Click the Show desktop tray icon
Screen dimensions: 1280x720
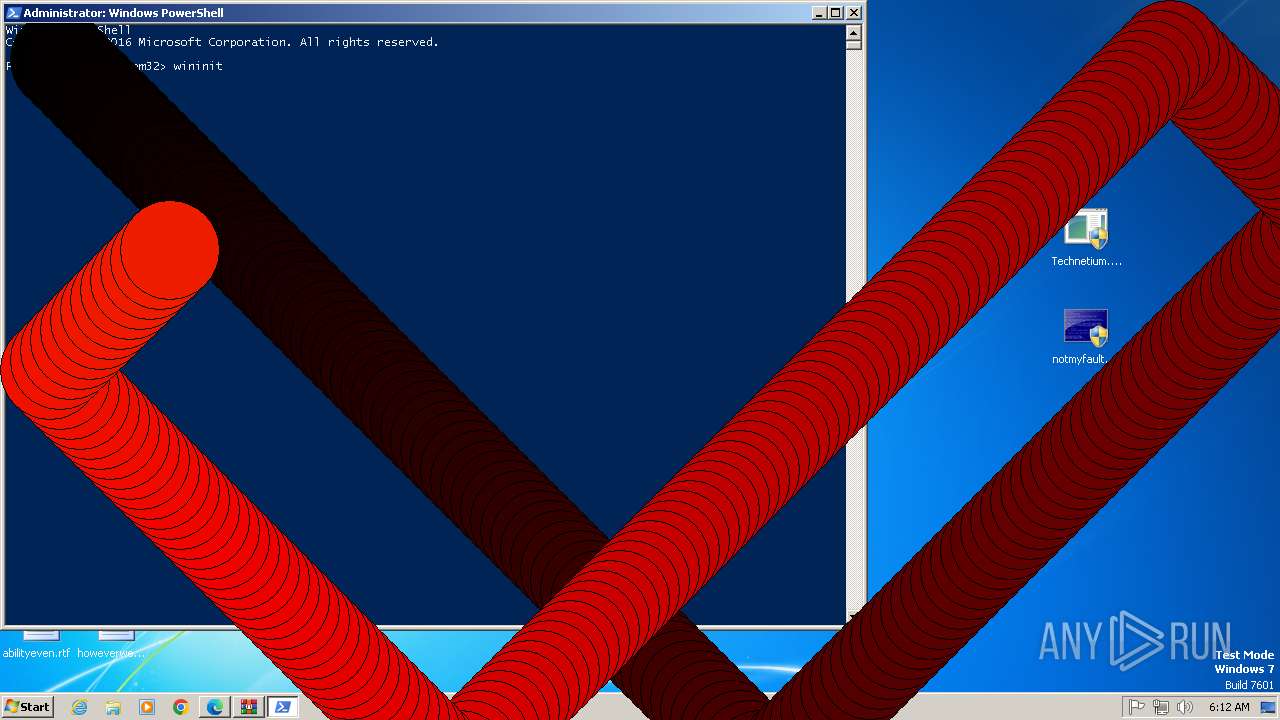point(1268,707)
